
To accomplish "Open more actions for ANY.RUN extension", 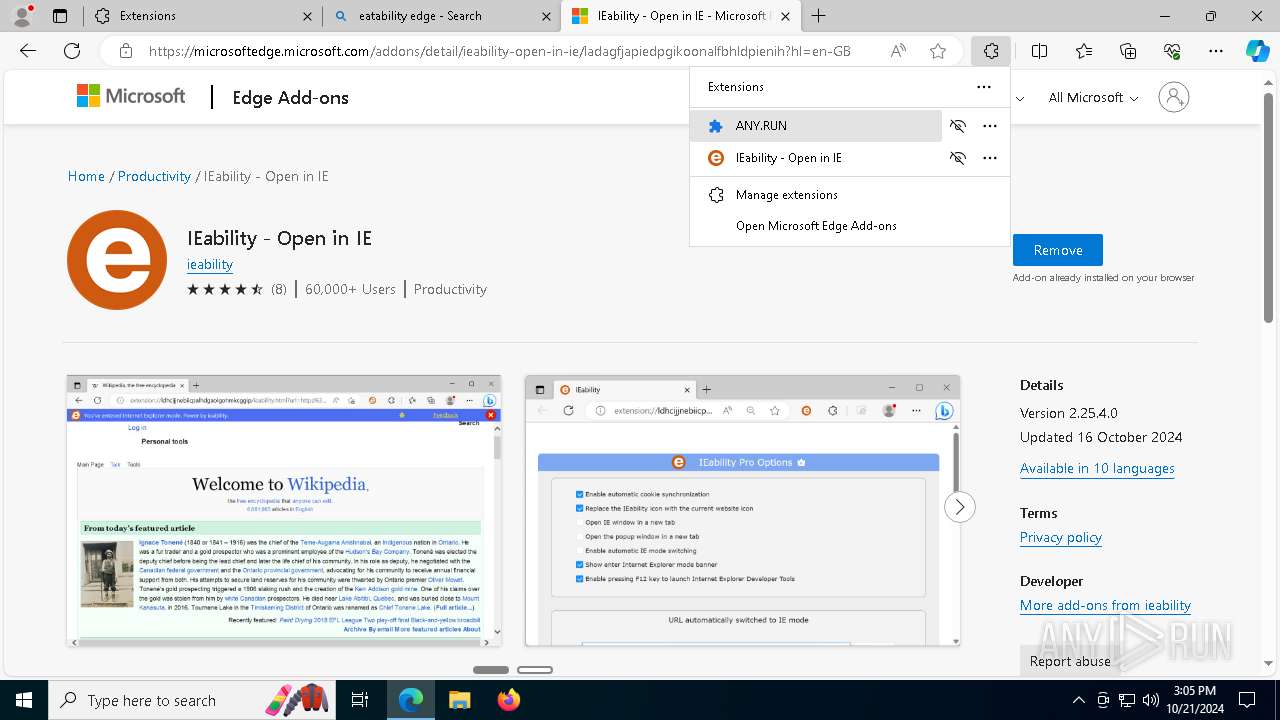I will pyautogui.click(x=990, y=126).
